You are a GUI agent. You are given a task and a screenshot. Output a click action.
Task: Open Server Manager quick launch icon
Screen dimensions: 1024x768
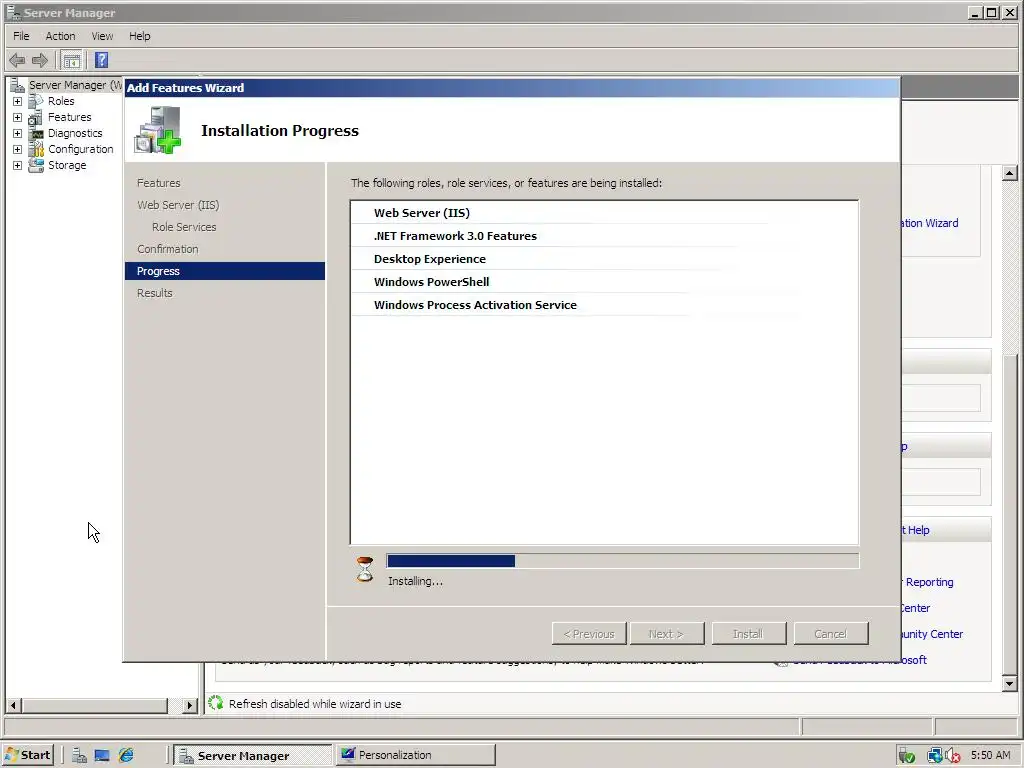pos(79,756)
